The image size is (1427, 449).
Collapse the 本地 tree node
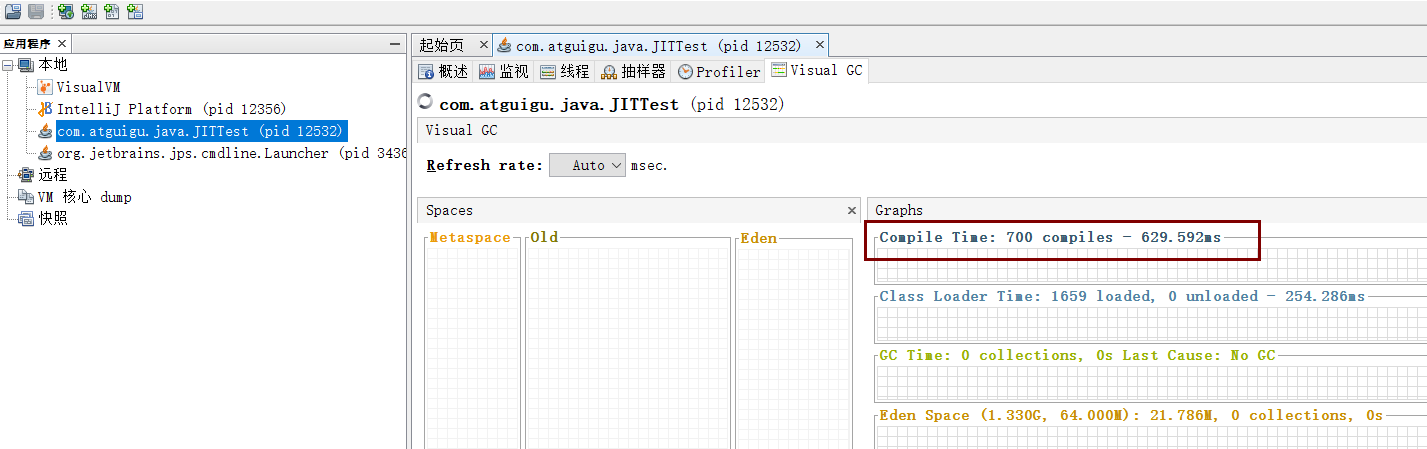(8, 65)
